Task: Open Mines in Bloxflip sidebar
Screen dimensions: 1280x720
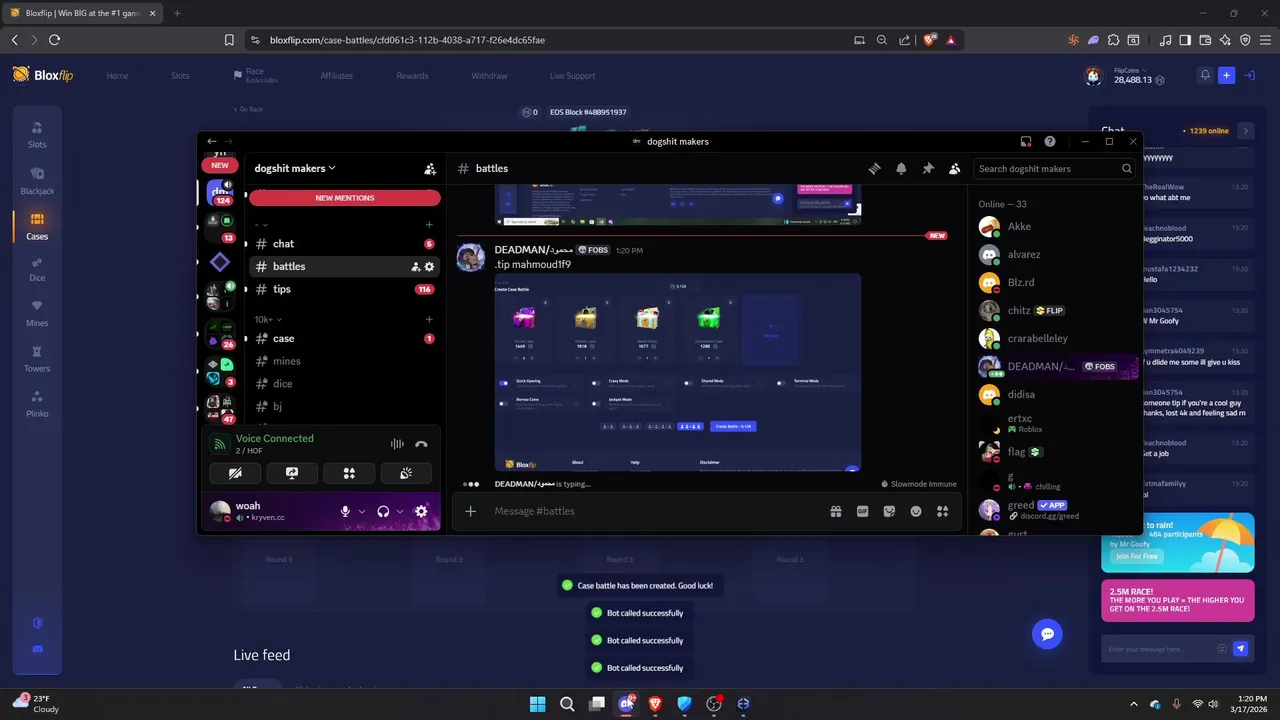Action: point(37,313)
